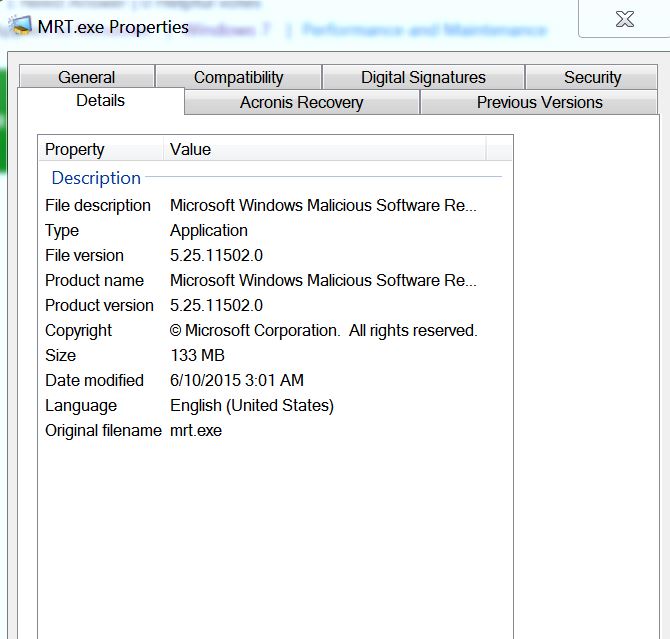This screenshot has height=639, width=670.
Task: Select the Original filename label
Action: tap(103, 430)
